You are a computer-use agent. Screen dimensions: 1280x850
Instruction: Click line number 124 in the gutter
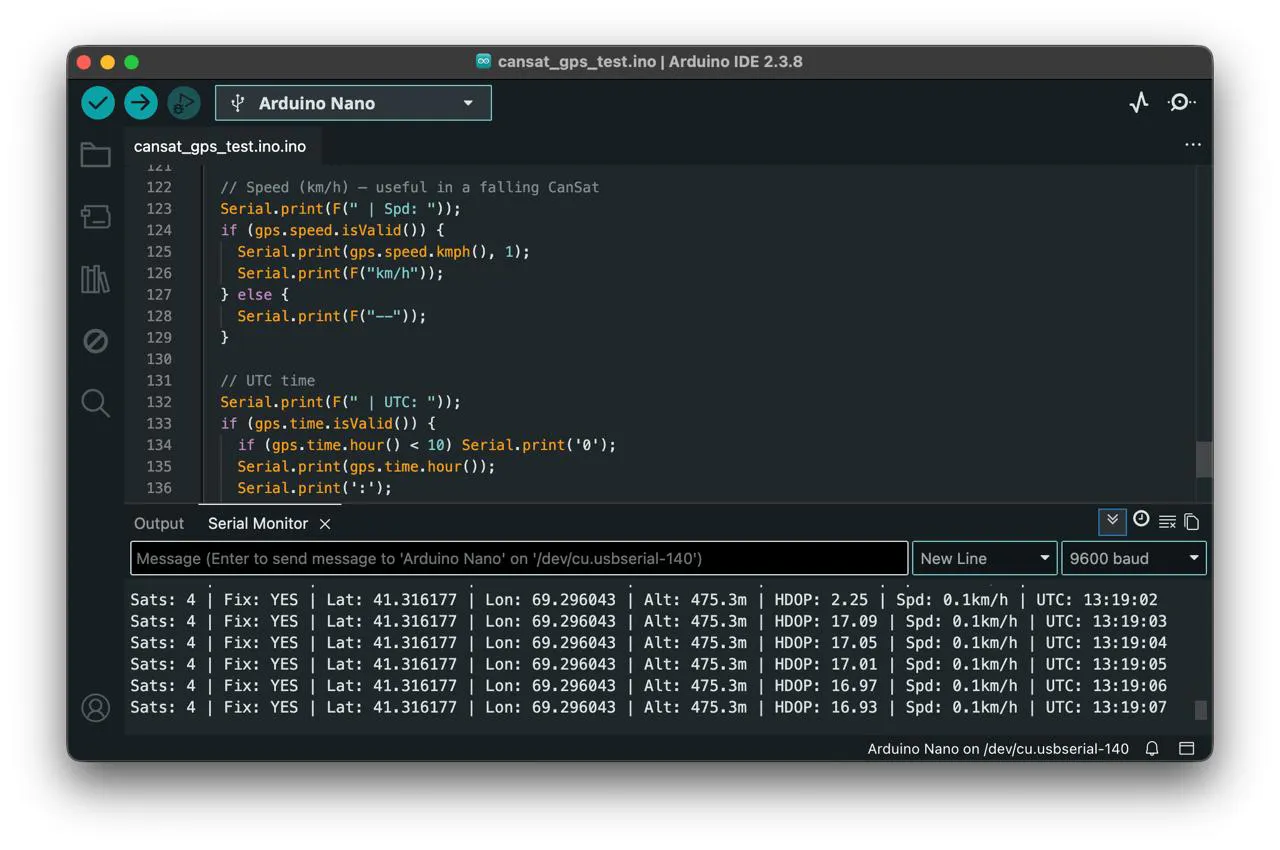(x=159, y=230)
